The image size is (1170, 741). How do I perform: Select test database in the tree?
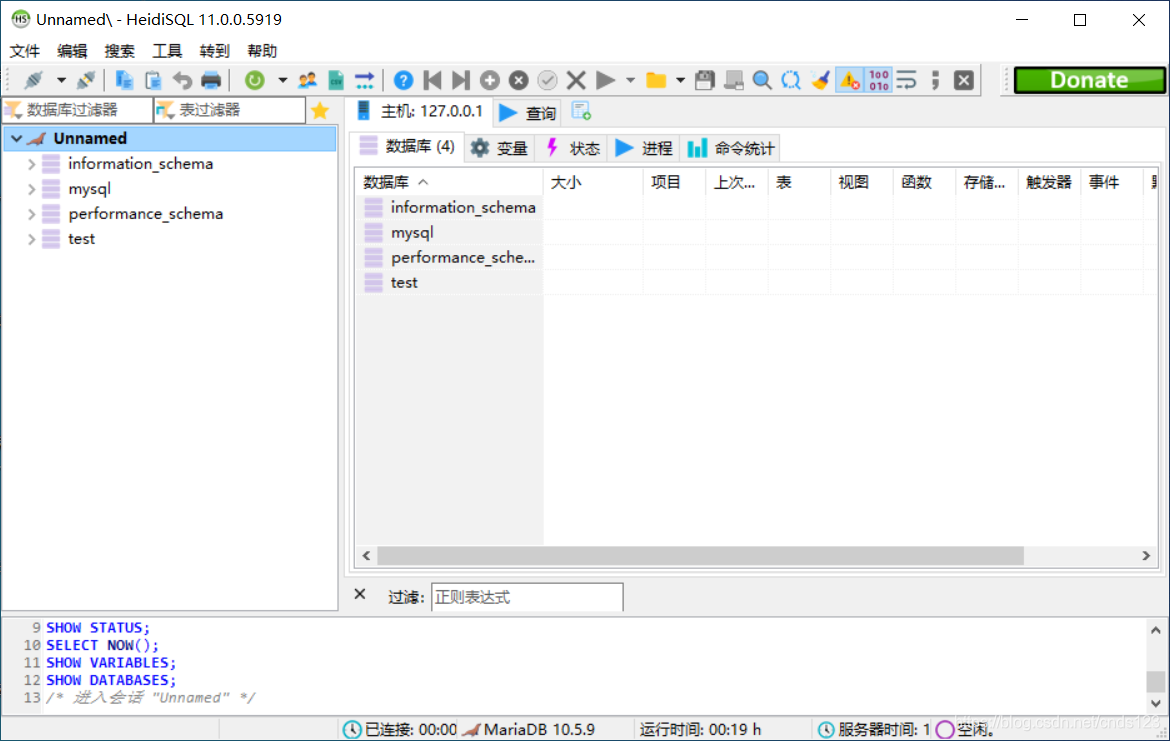click(81, 239)
